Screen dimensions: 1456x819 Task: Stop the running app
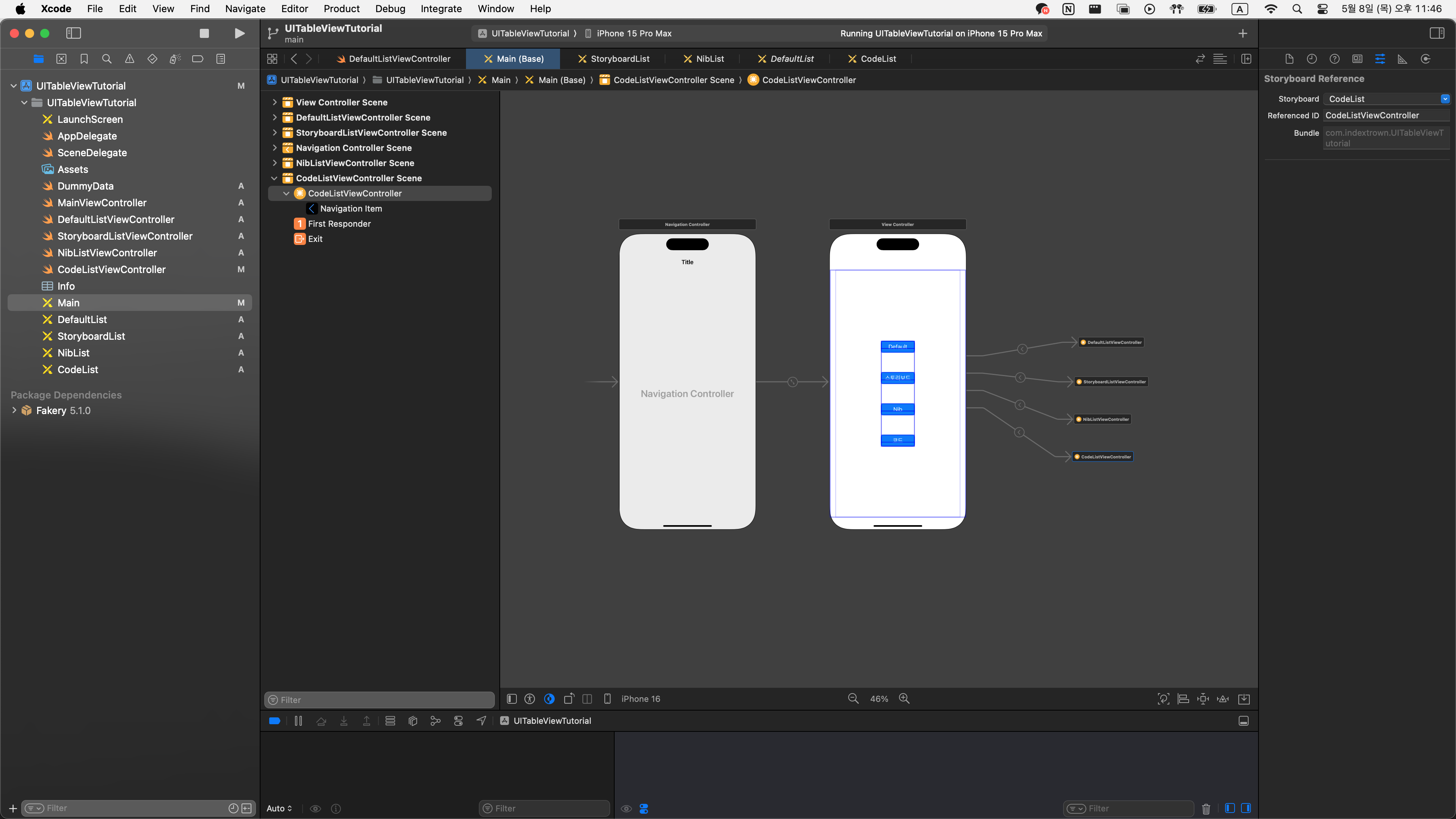pyautogui.click(x=205, y=33)
